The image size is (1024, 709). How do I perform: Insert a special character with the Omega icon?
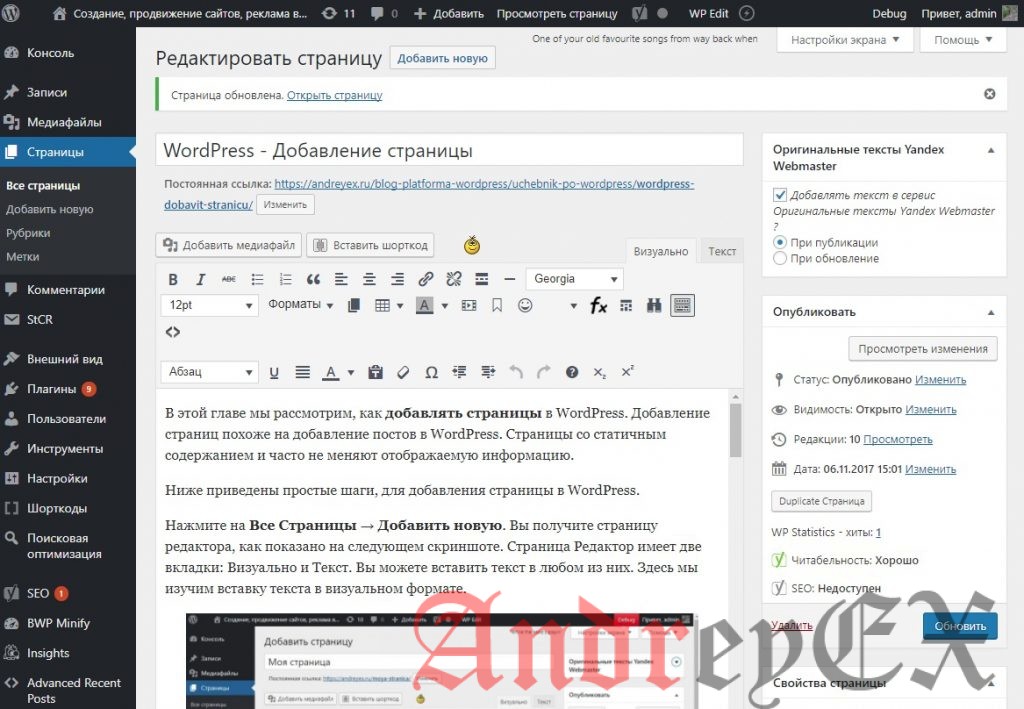(x=431, y=372)
